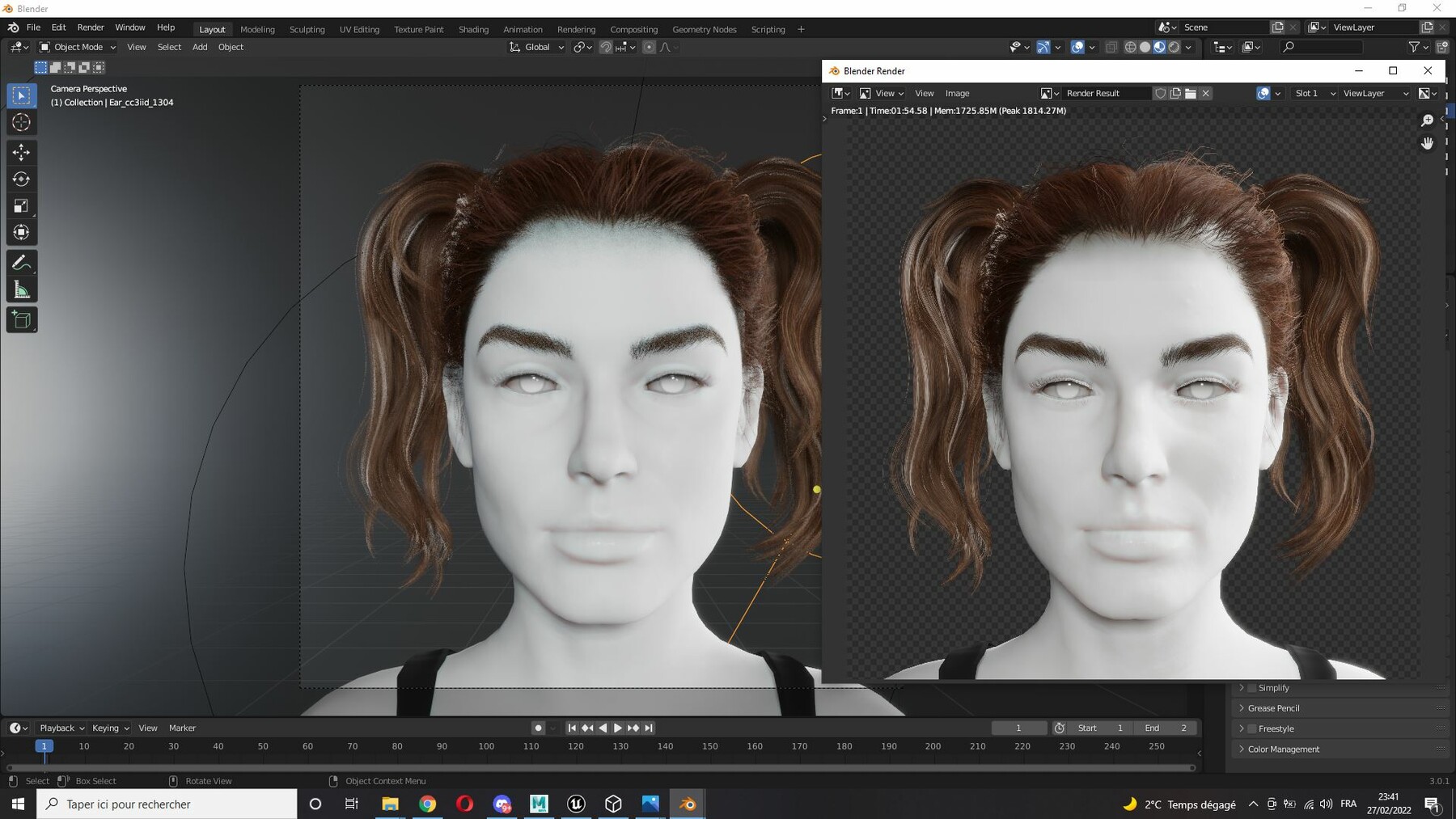This screenshot has height=819, width=1456.
Task: Open the Image menu in the render window
Action: click(957, 93)
